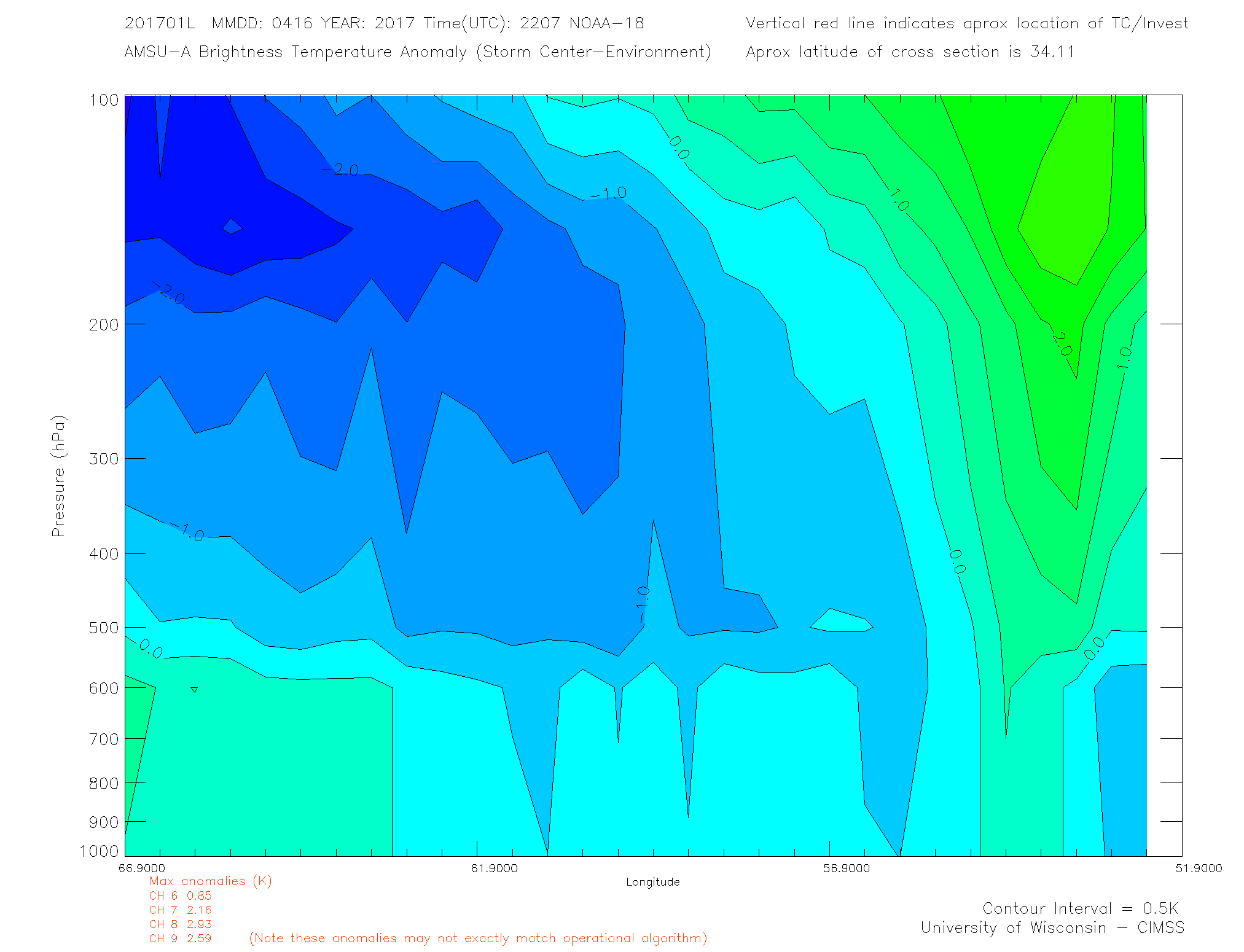Click the University of Wisconsin - CIMSS credit
The width and height of the screenshot is (1244, 952).
tap(1052, 927)
